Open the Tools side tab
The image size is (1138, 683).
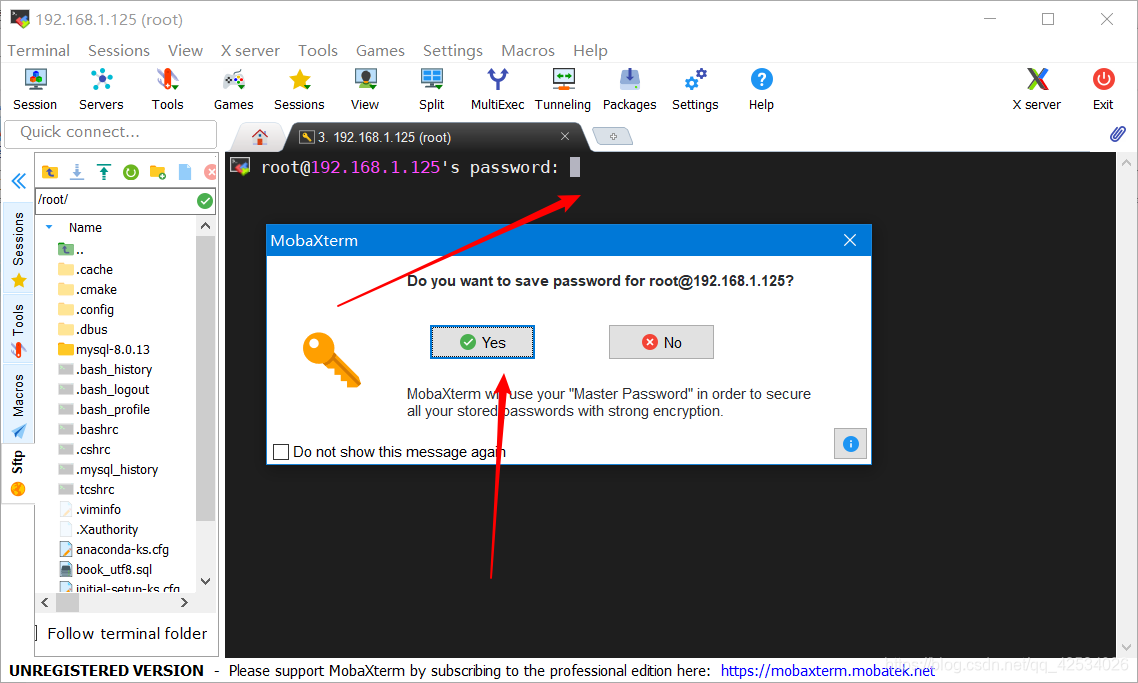pos(18,330)
